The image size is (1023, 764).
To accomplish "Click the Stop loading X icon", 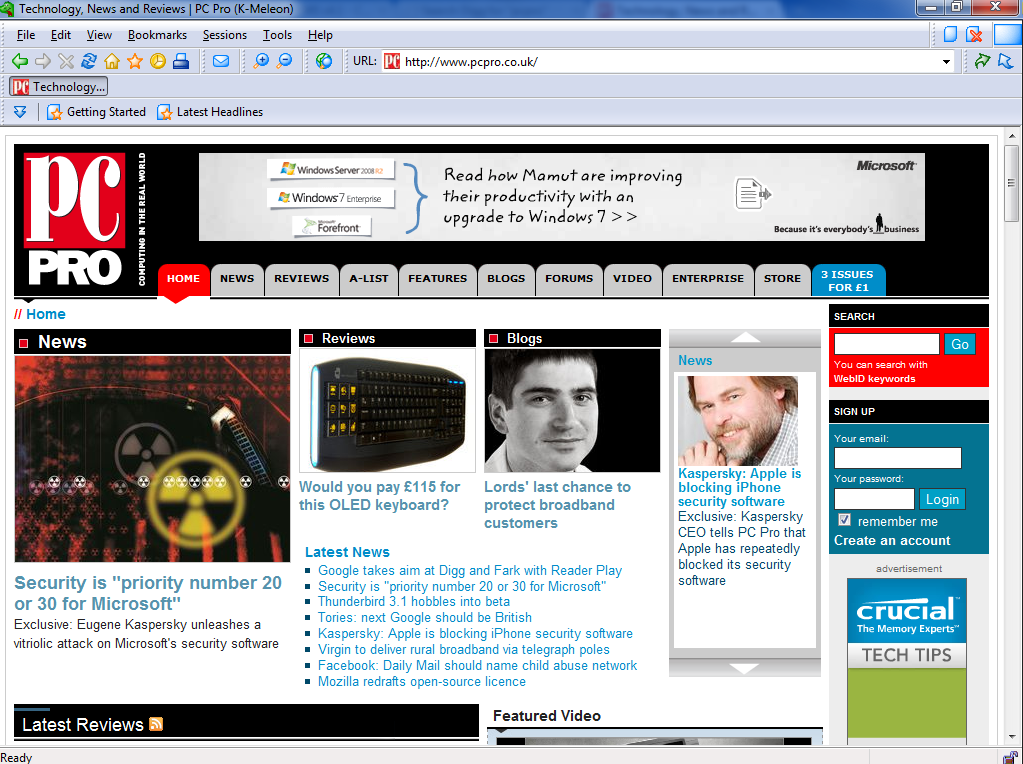I will pos(66,61).
